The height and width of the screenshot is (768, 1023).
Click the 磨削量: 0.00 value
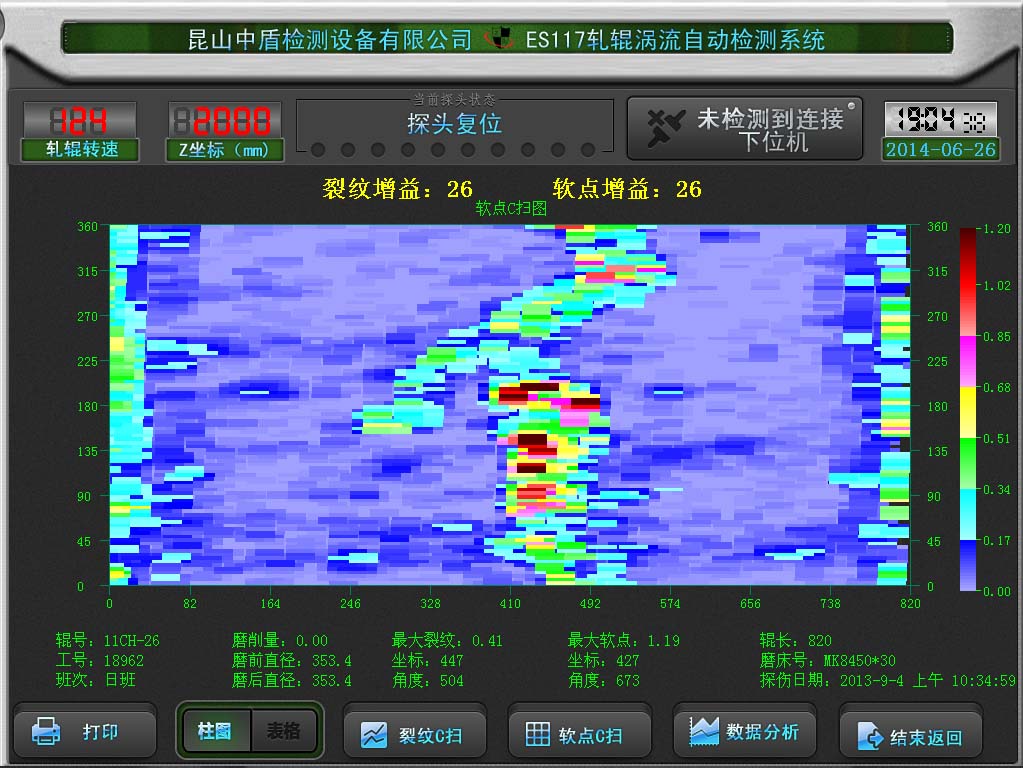tap(281, 641)
